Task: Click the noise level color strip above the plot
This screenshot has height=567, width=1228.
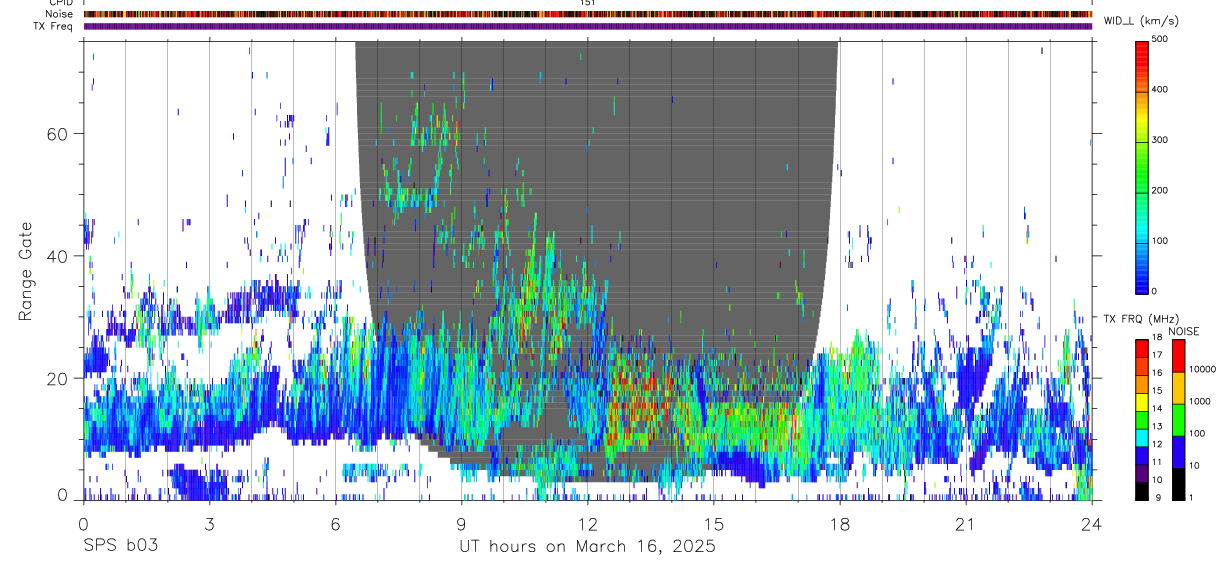Action: pyautogui.click(x=588, y=14)
